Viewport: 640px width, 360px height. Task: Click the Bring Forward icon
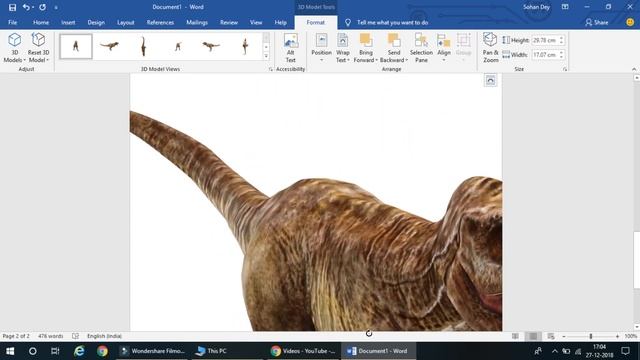pyautogui.click(x=366, y=40)
